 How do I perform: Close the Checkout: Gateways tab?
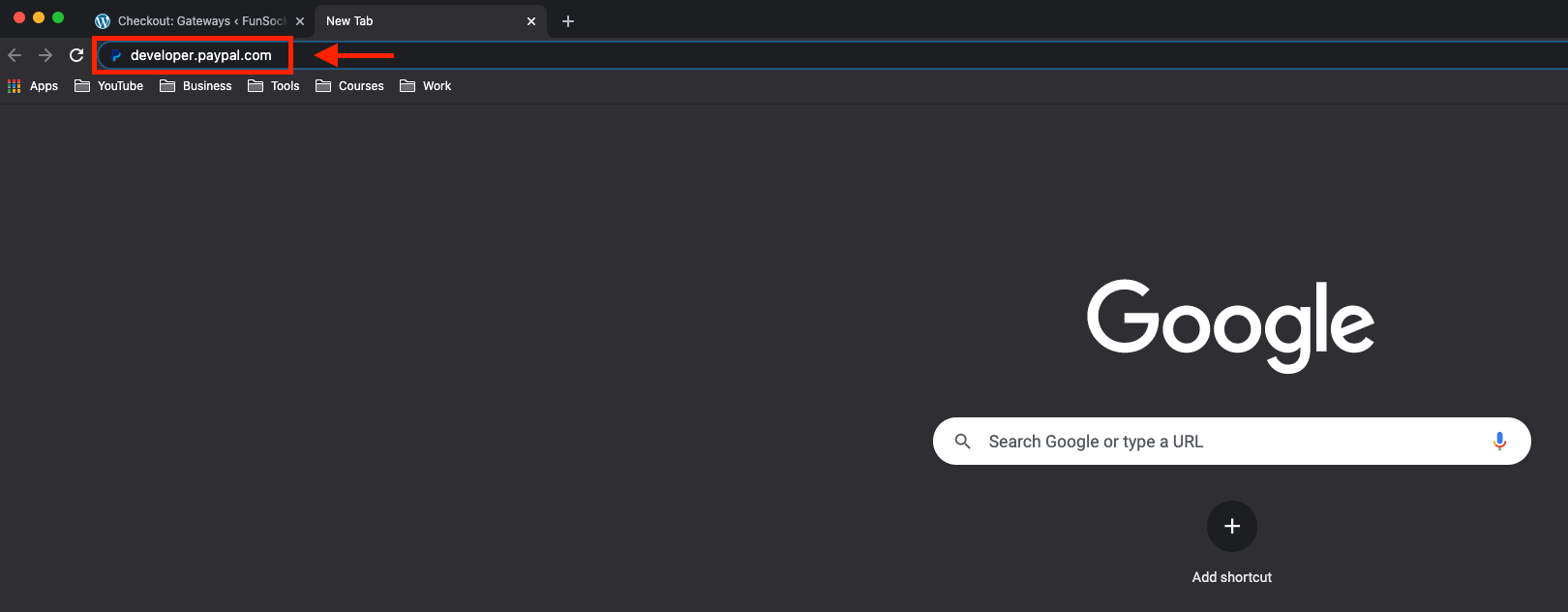[300, 21]
